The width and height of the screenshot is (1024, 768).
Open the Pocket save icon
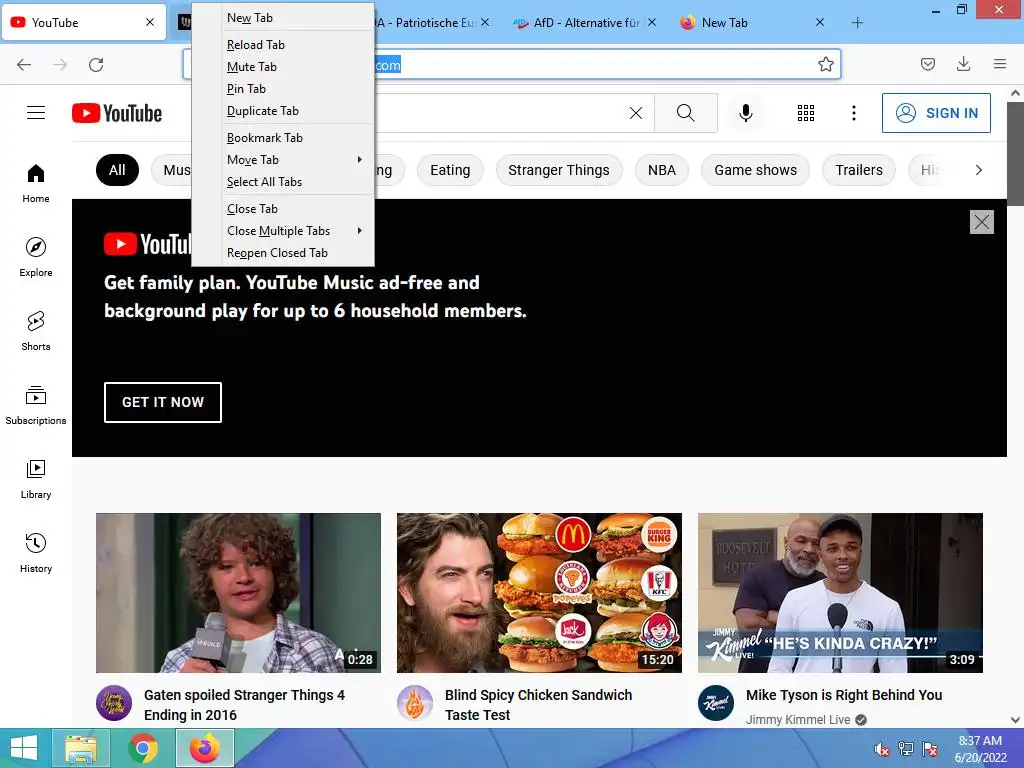(x=927, y=64)
